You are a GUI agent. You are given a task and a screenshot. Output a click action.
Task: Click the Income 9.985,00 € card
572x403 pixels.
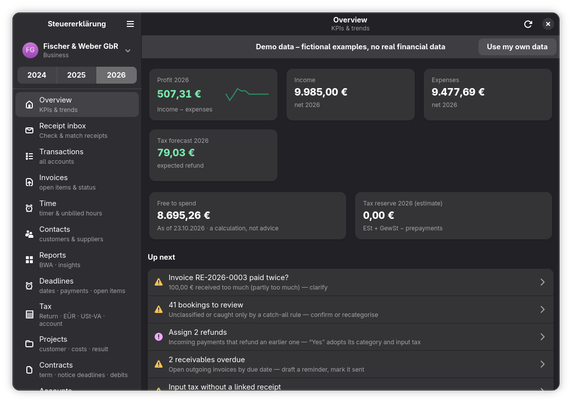point(350,94)
